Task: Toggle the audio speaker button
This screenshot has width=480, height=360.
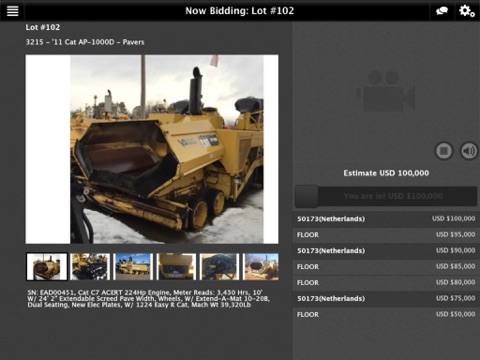Action: (x=469, y=151)
